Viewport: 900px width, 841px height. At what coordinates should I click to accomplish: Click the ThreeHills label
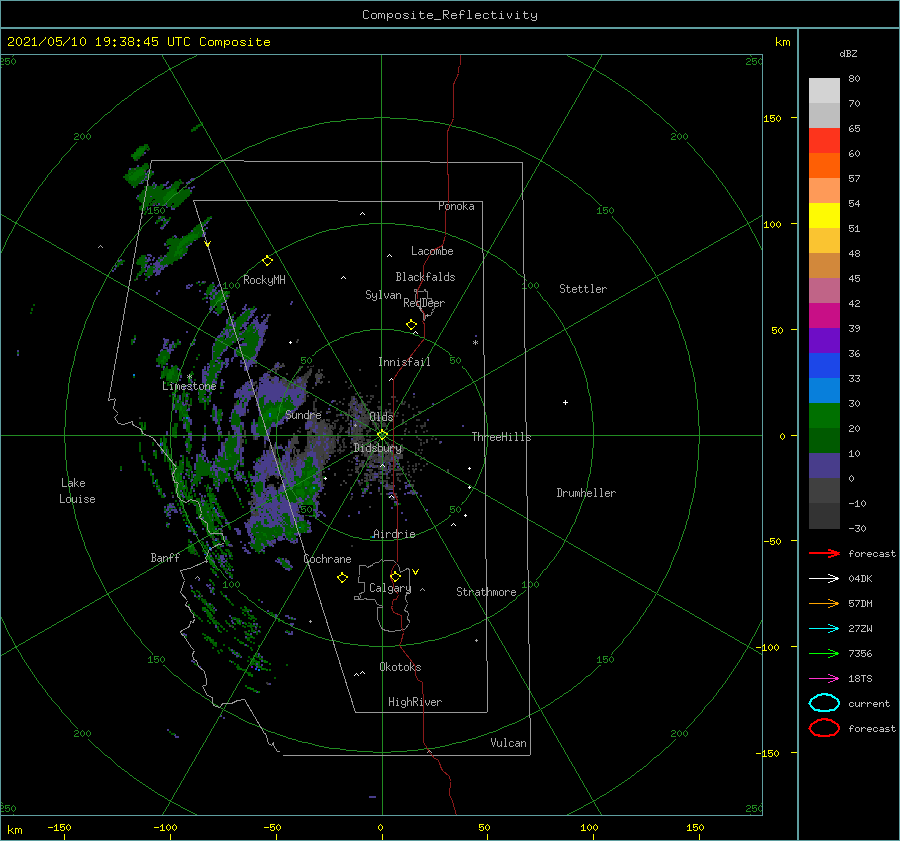pyautogui.click(x=501, y=437)
